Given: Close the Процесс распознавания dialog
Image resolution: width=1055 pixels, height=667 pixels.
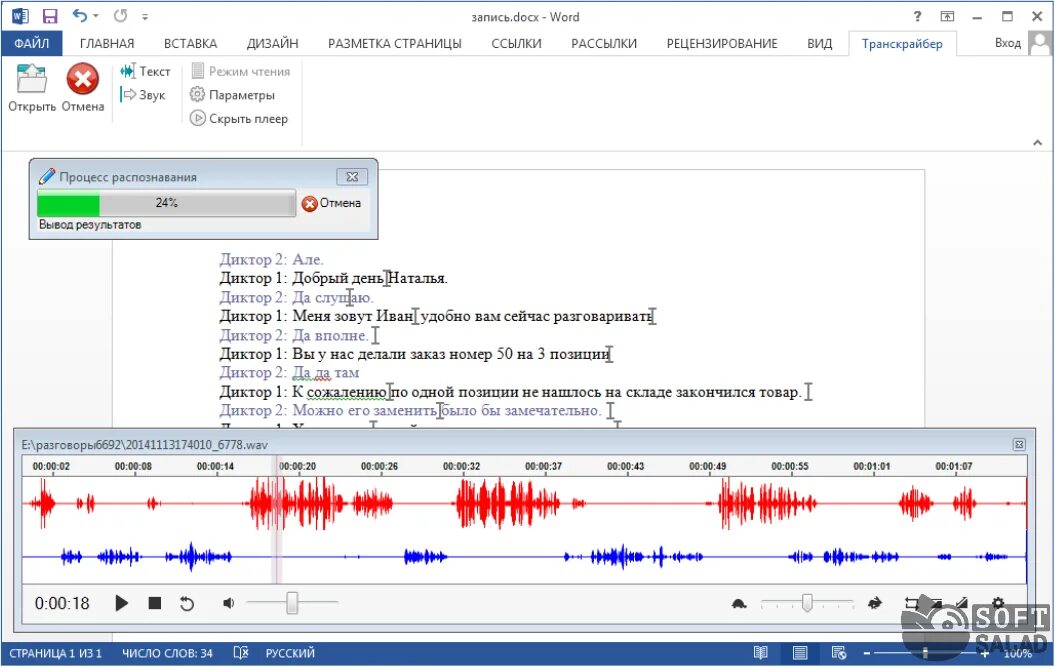Looking at the screenshot, I should pyautogui.click(x=352, y=176).
